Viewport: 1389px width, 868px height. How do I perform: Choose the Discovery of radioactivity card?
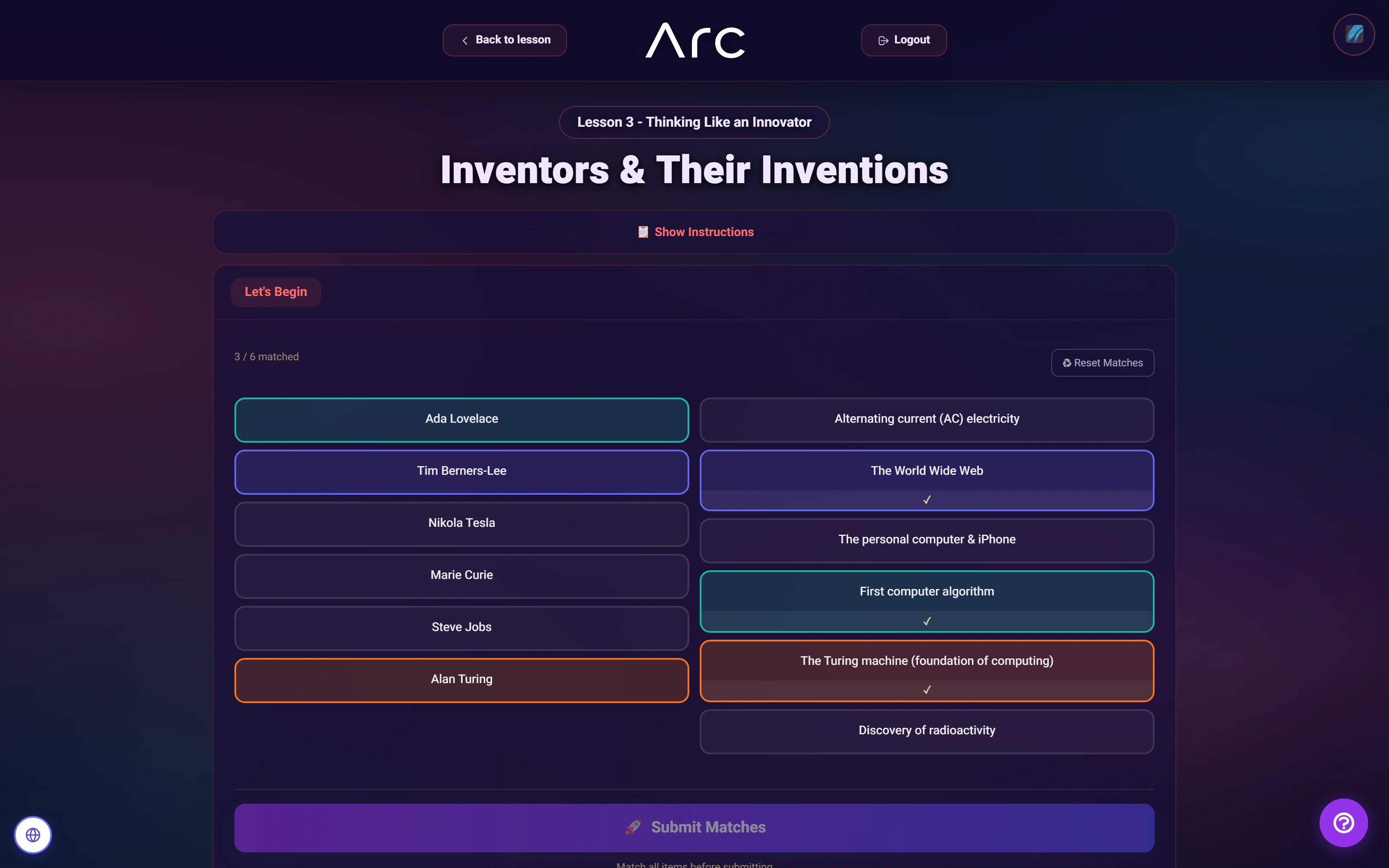tap(927, 731)
